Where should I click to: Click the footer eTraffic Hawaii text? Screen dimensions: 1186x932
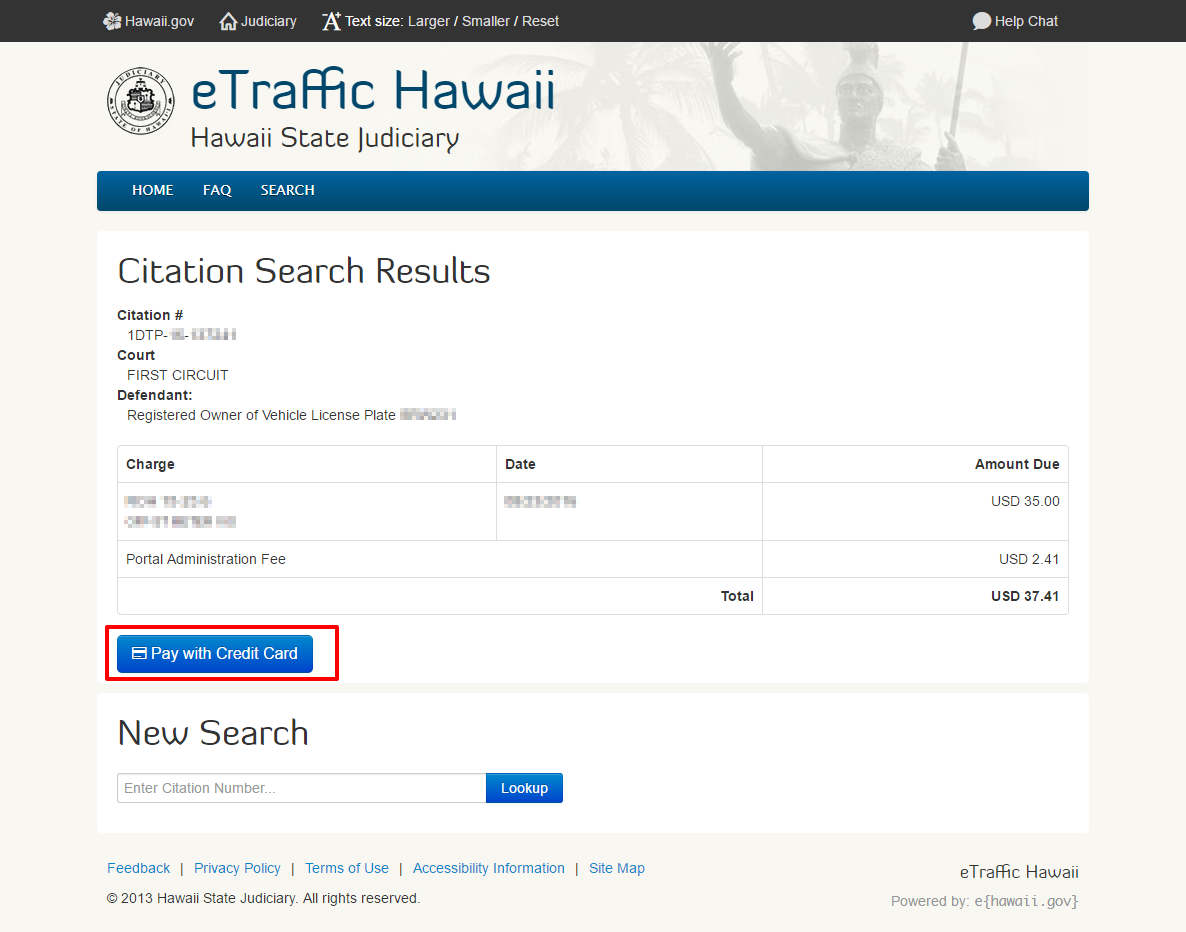(1019, 872)
